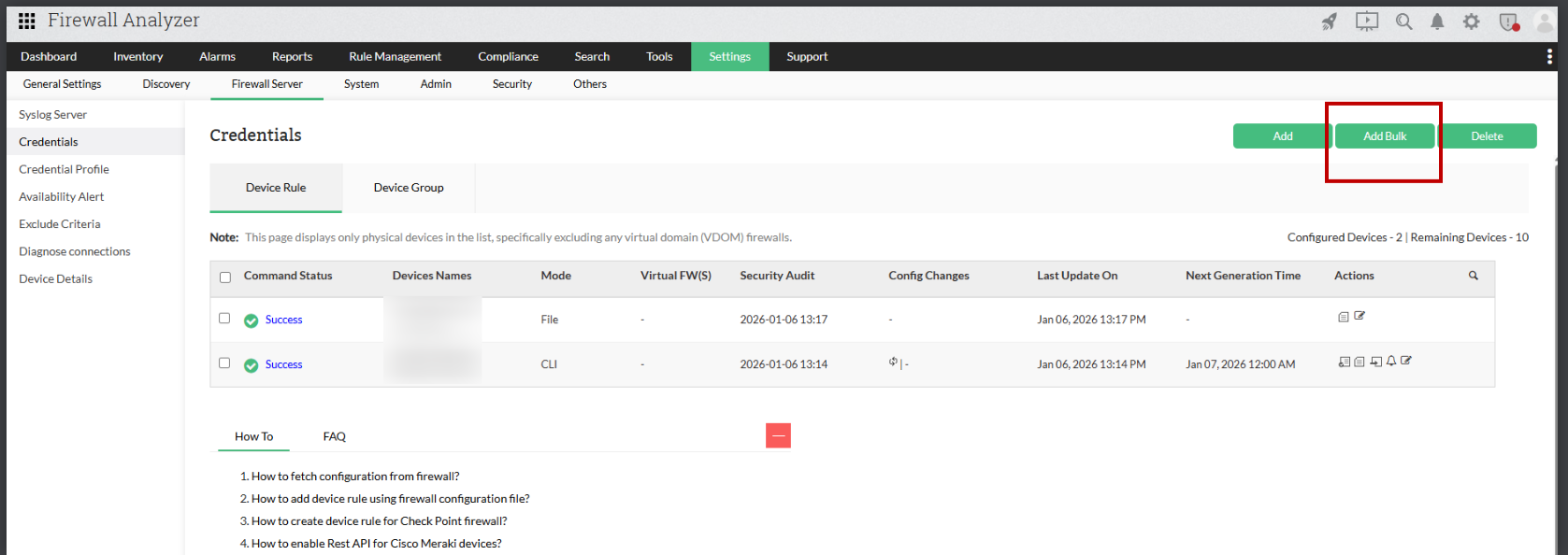Open the Compliance menu
This screenshot has width=1568, height=555.
[508, 57]
